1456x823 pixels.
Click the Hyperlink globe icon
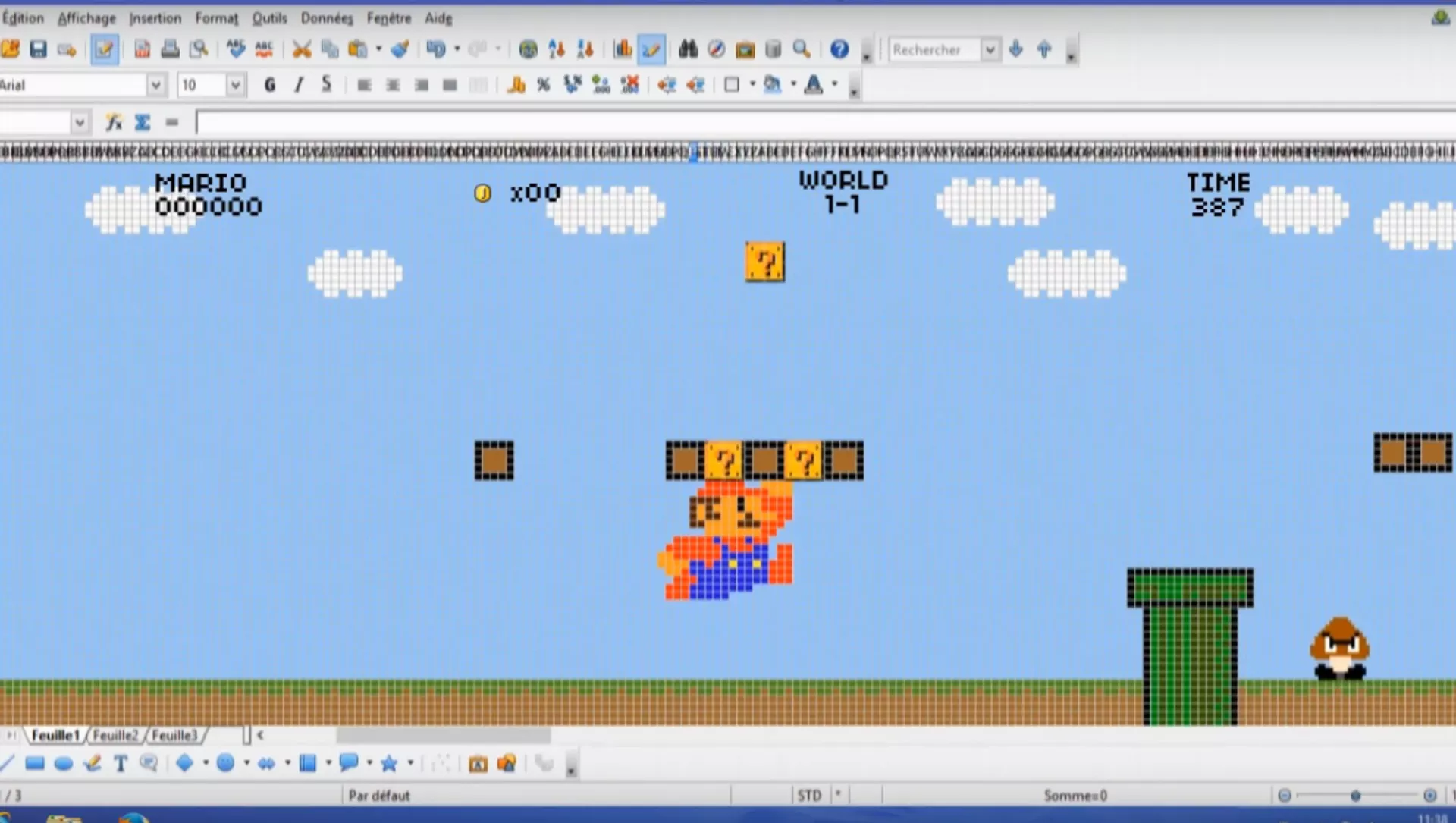[528, 50]
